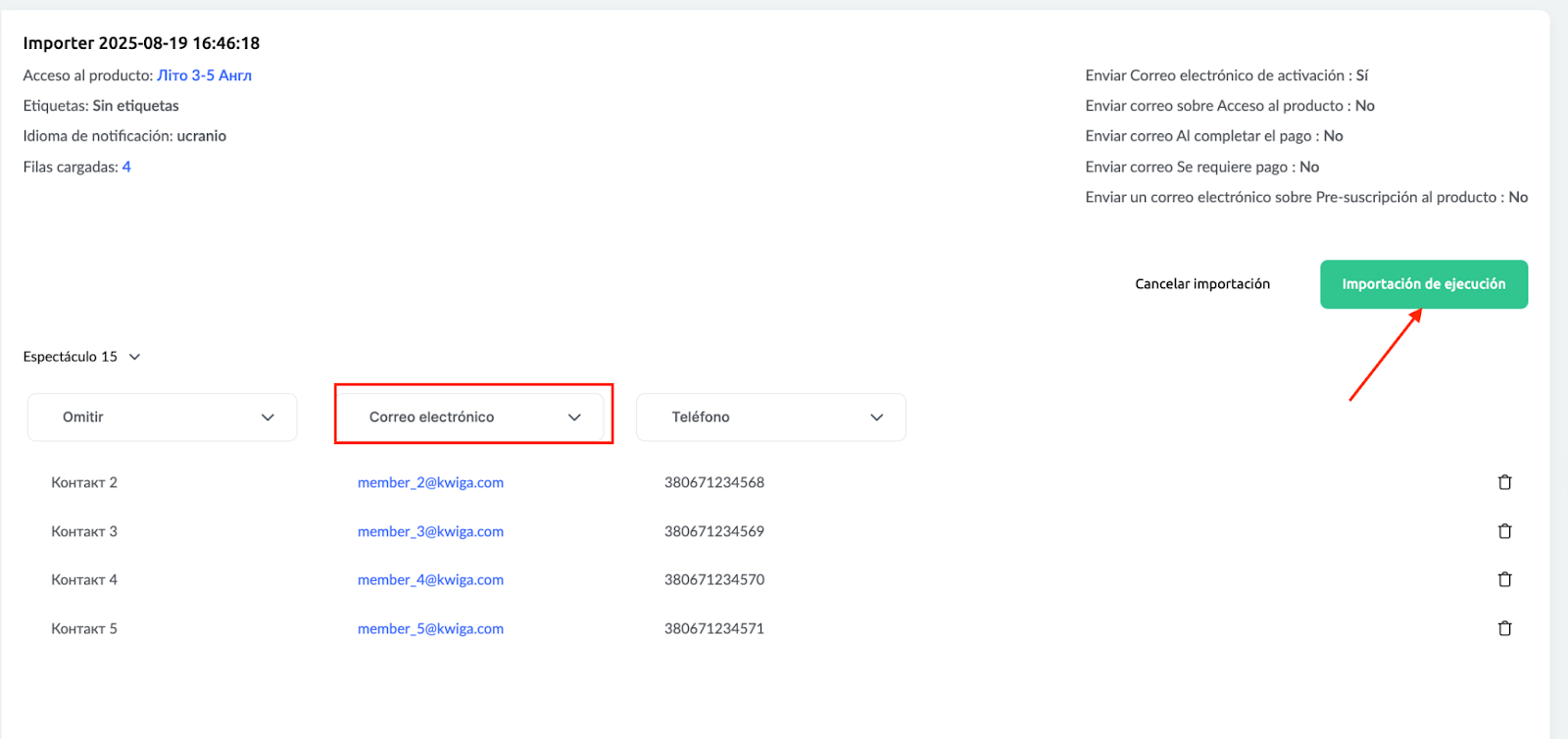
Task: Open the Teléfono column mapping dropdown
Action: pyautogui.click(x=771, y=418)
